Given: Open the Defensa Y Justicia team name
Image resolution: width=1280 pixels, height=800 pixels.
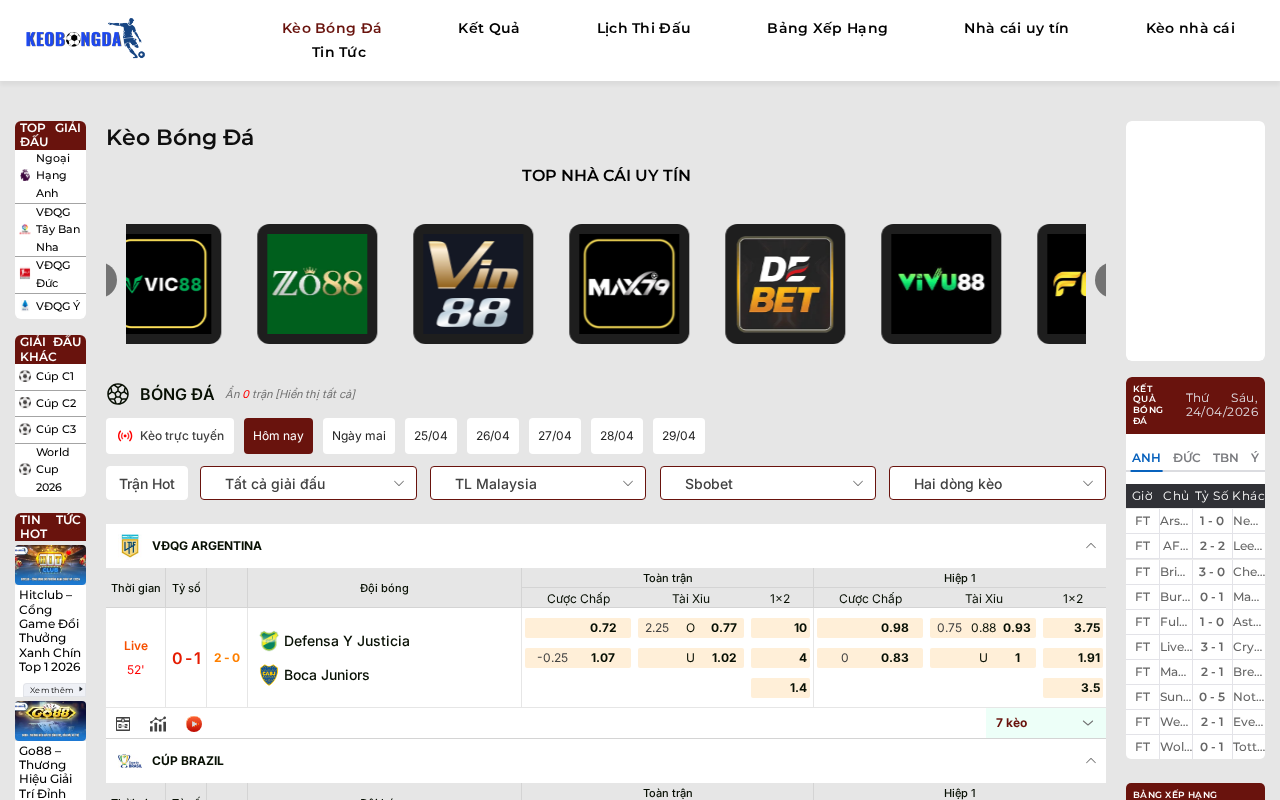Looking at the screenshot, I should tap(347, 641).
